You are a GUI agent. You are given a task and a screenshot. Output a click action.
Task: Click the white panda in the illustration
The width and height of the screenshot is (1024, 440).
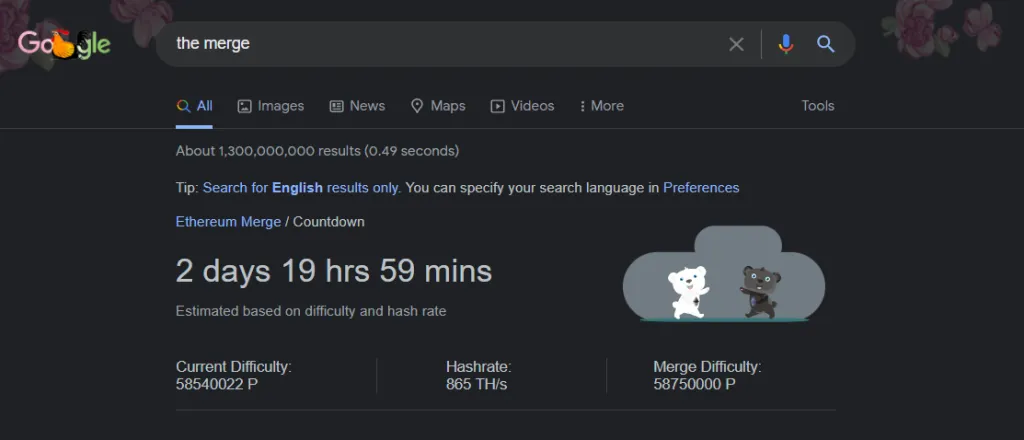coord(688,292)
